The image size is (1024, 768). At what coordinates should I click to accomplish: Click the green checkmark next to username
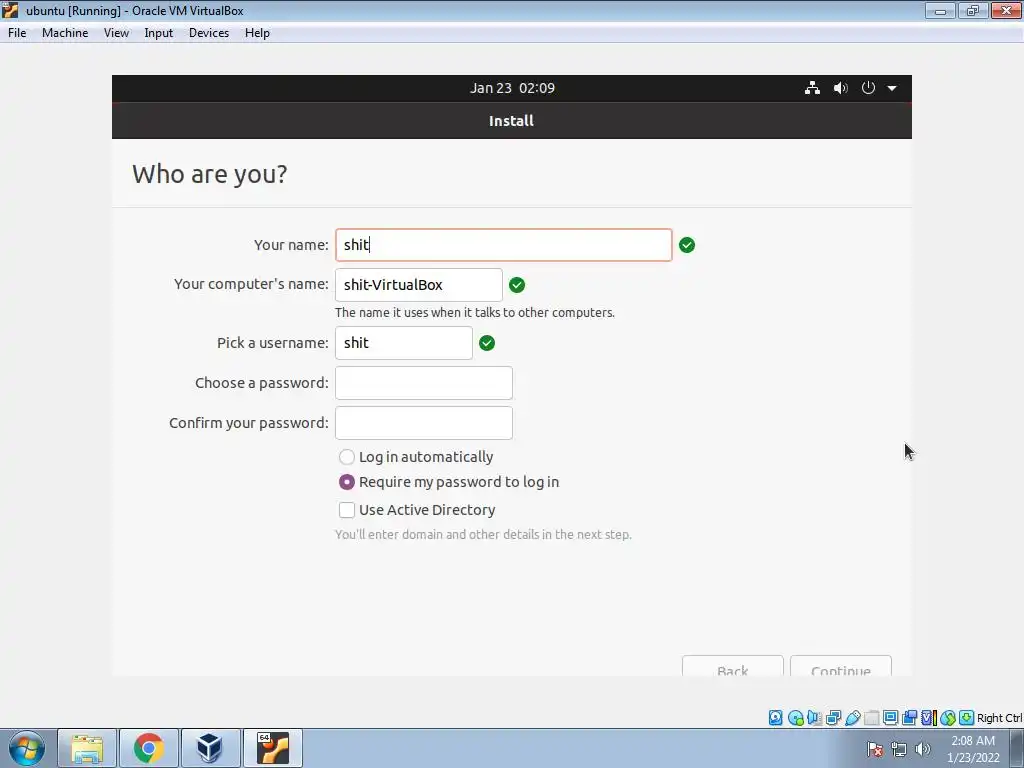pyautogui.click(x=487, y=343)
